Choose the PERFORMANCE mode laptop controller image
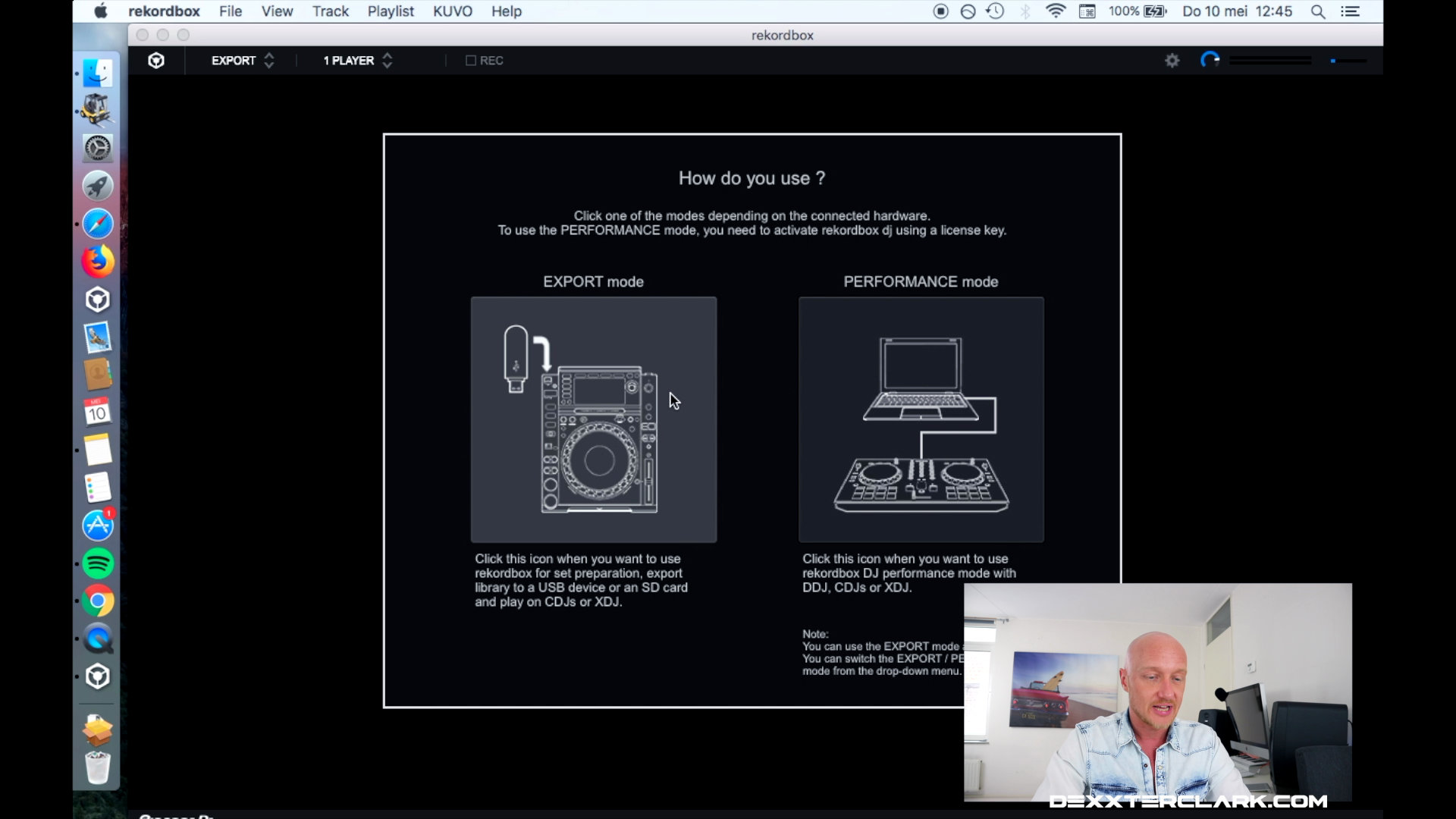Image resolution: width=1456 pixels, height=819 pixels. coord(921,419)
